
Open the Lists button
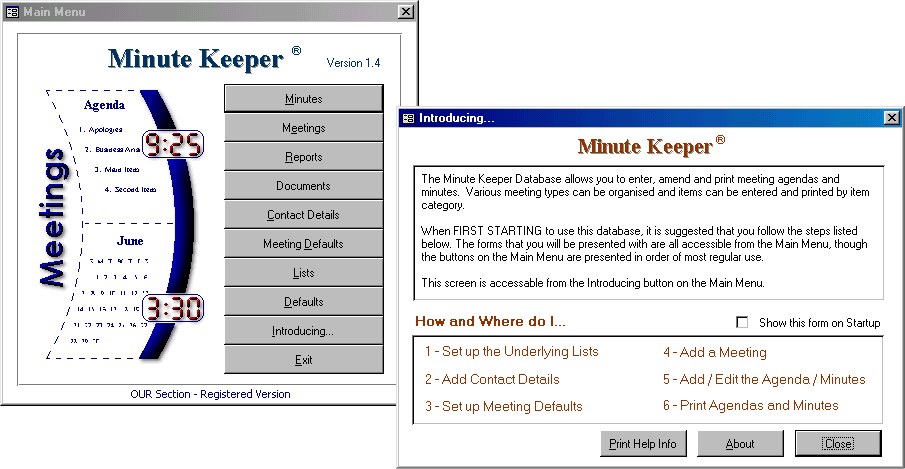pyautogui.click(x=303, y=273)
